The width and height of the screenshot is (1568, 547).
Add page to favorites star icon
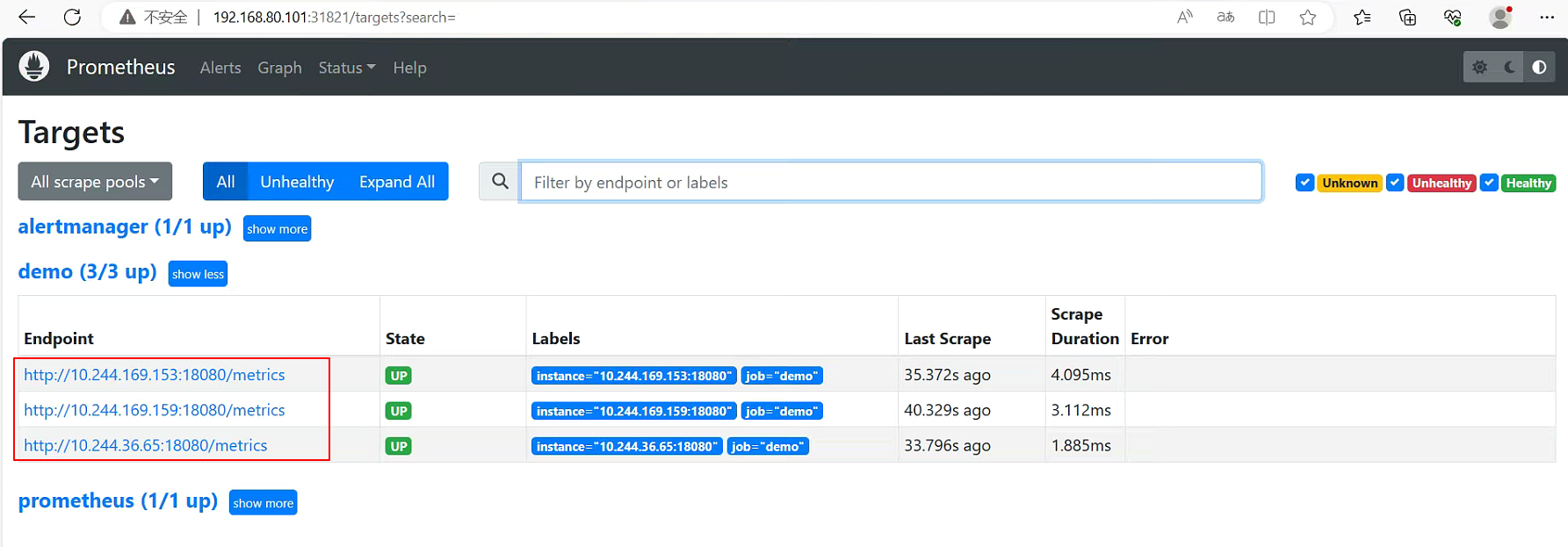pos(1308,17)
